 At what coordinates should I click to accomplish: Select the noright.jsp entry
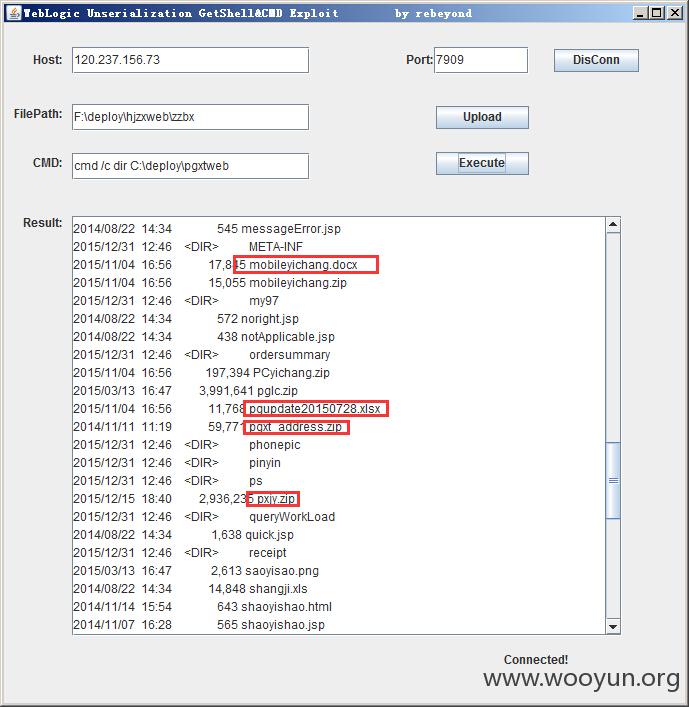(186, 319)
